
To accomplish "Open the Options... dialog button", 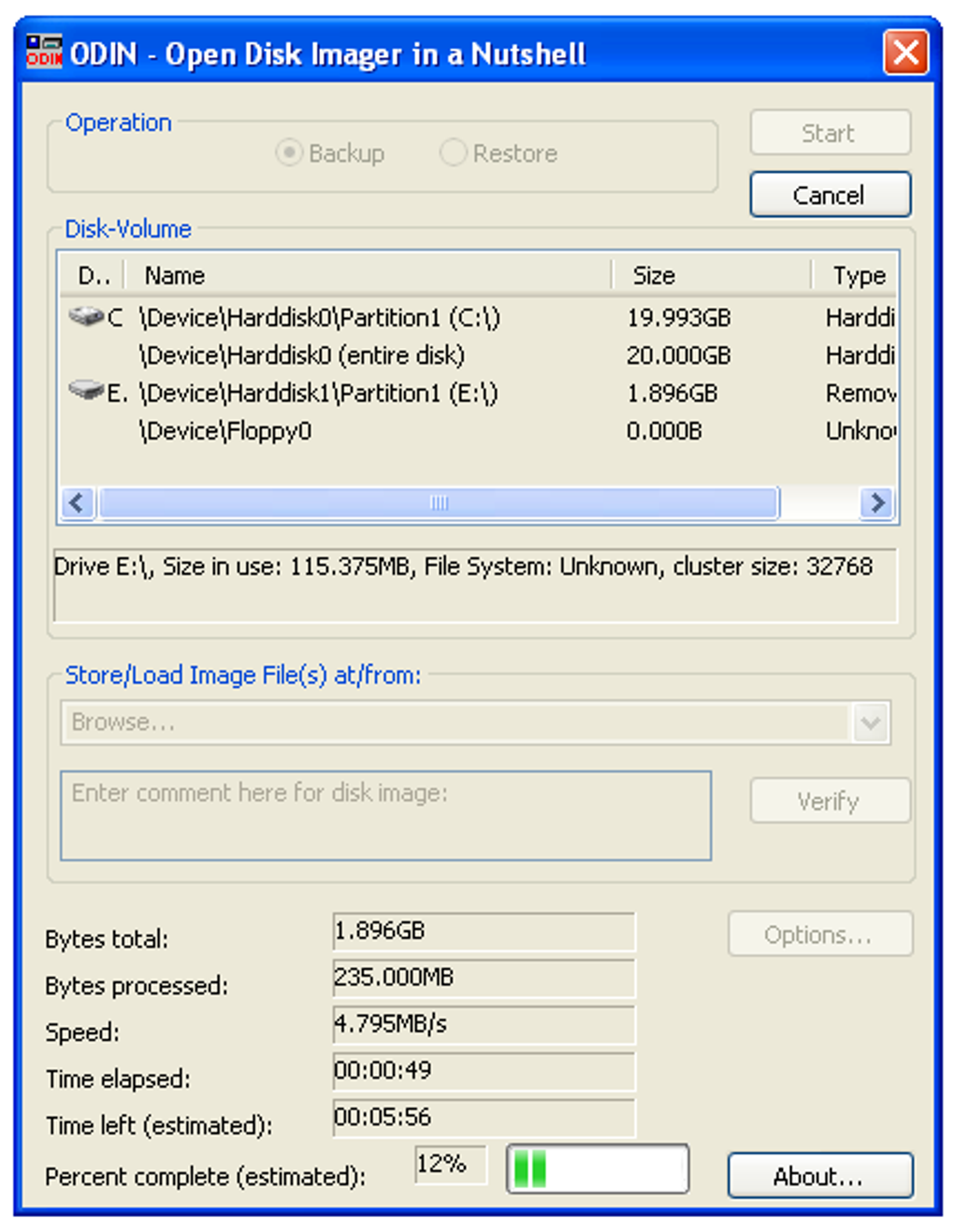I will [x=819, y=935].
